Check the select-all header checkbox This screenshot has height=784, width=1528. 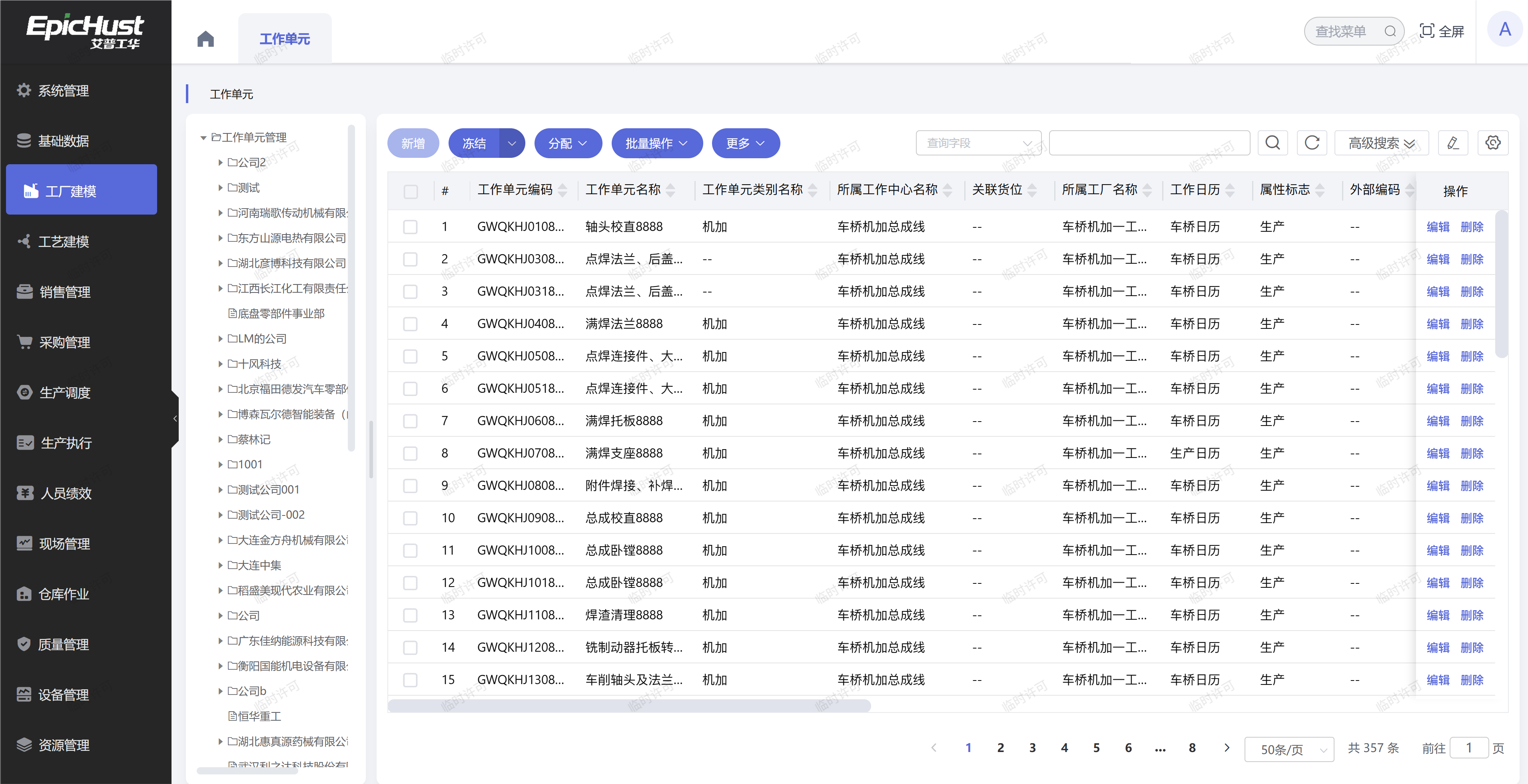point(411,191)
